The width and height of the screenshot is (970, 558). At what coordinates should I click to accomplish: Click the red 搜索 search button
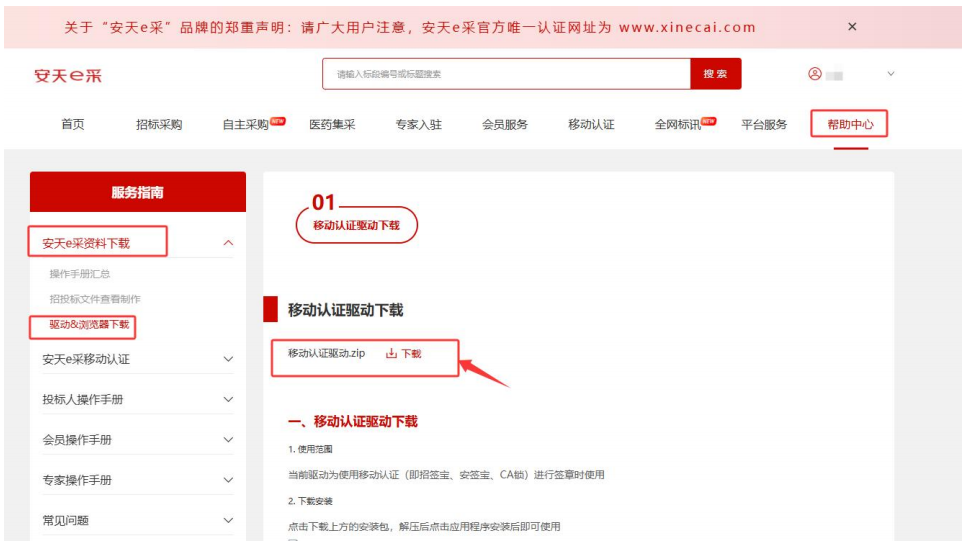[x=715, y=74]
